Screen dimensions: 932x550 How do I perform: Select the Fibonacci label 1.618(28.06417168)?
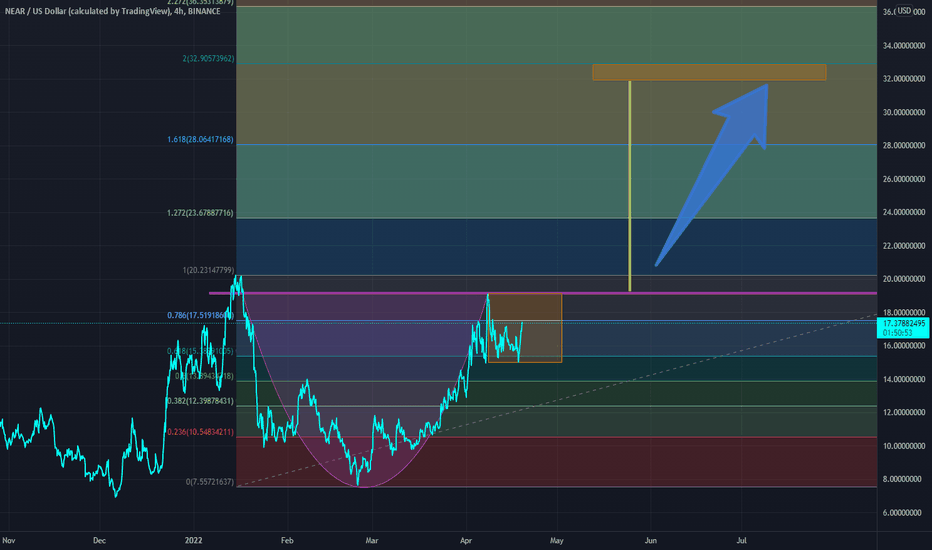click(200, 140)
